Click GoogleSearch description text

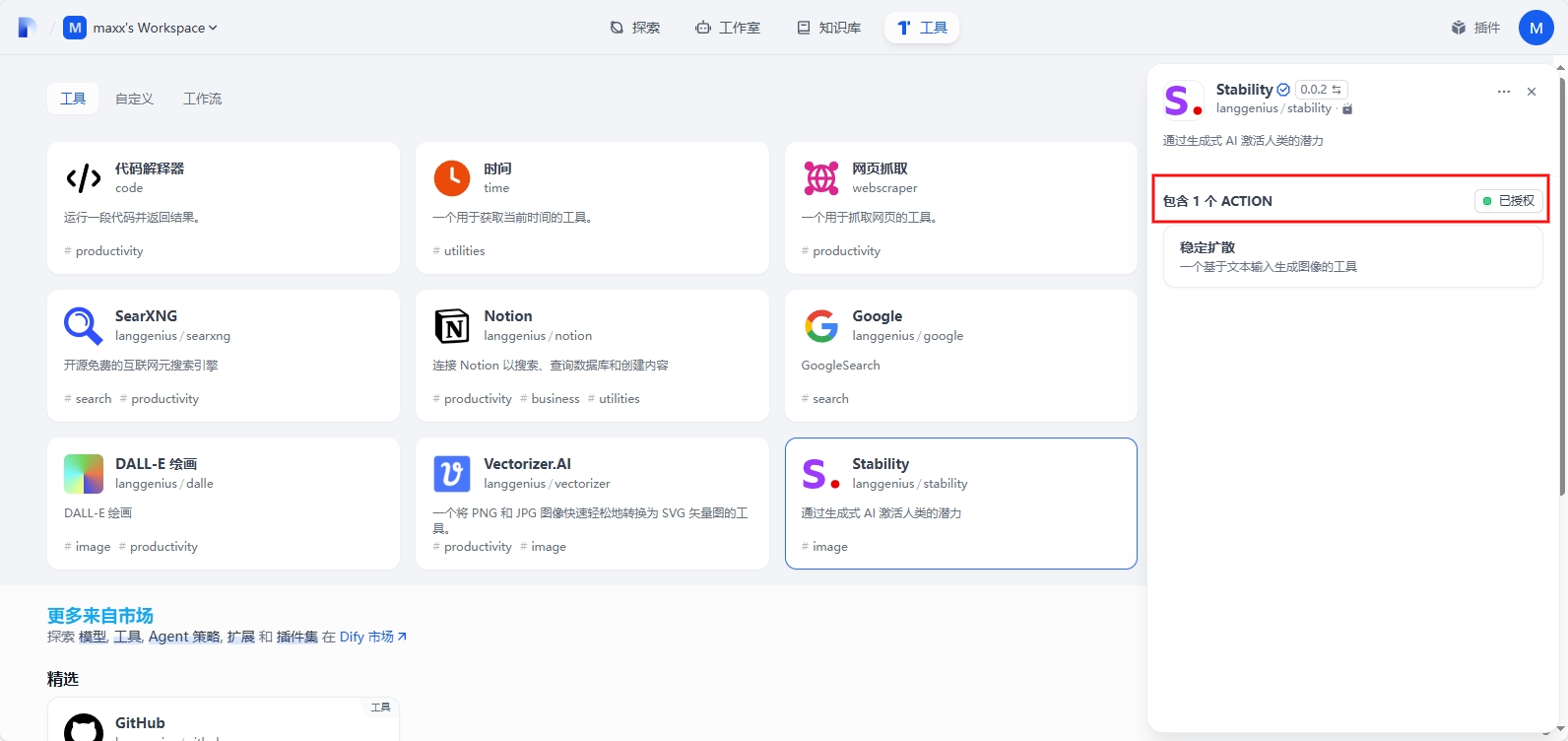(840, 366)
